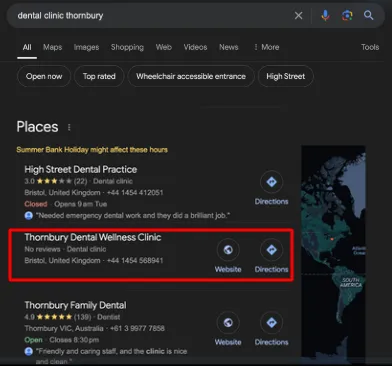
Task: Apply the Open now filter chip
Action: tap(44, 76)
